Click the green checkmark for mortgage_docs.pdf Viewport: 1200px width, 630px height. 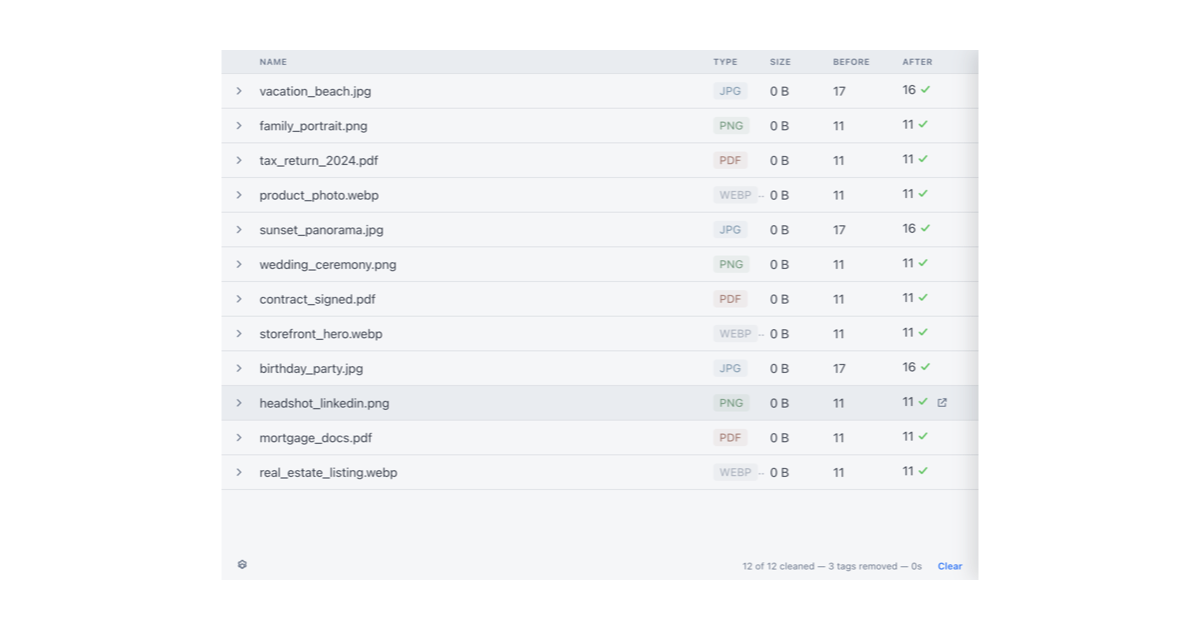pyautogui.click(x=923, y=437)
